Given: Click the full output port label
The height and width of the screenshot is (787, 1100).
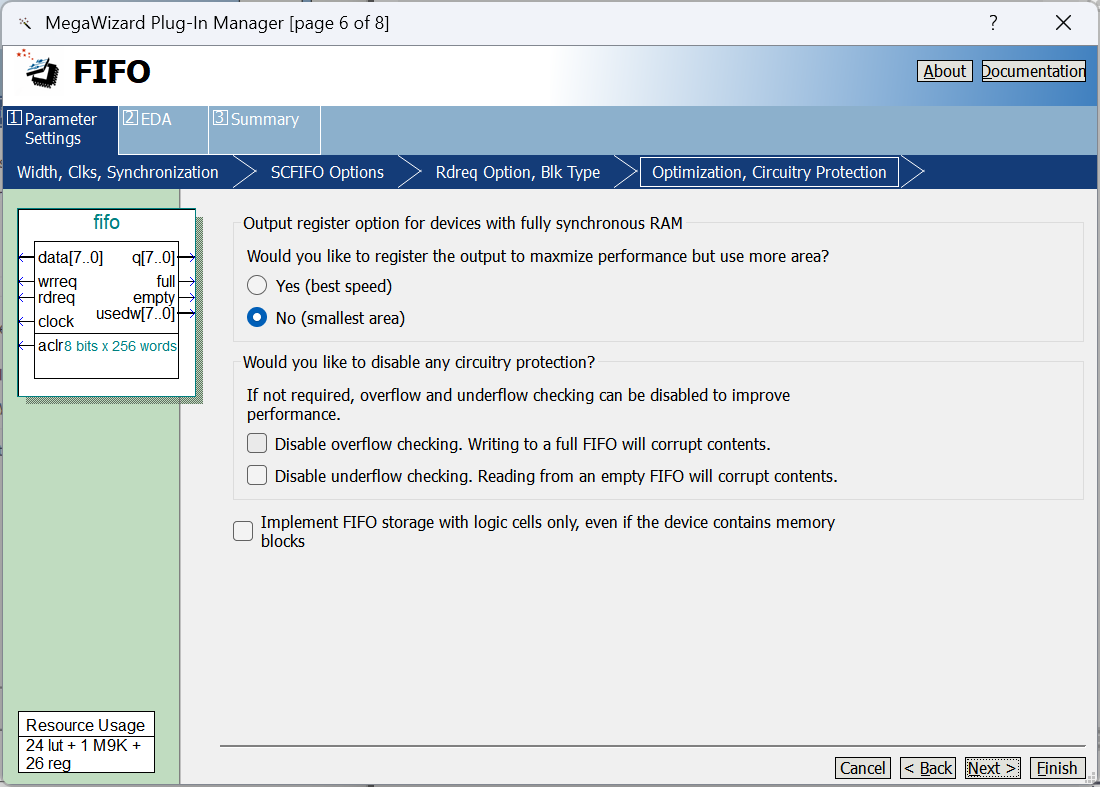Looking at the screenshot, I should click(x=166, y=281).
